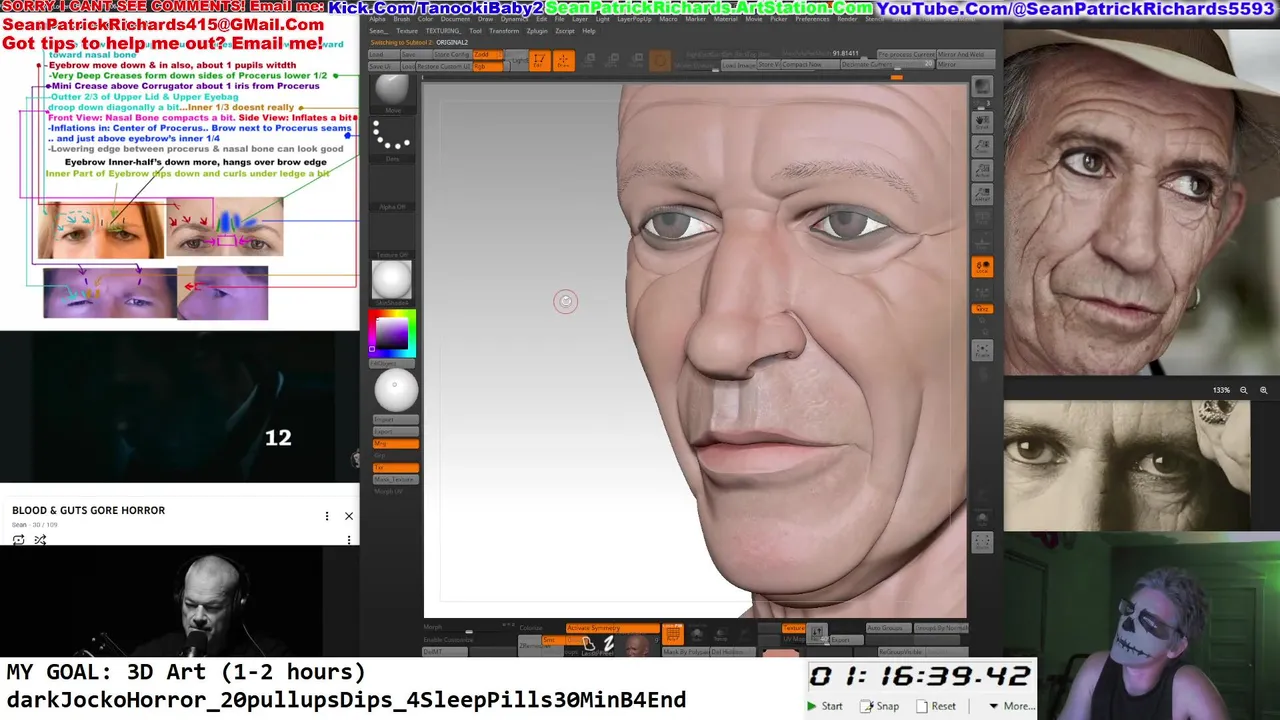The image size is (1280, 720).
Task: Click the Import button in left shelf
Action: coord(395,420)
